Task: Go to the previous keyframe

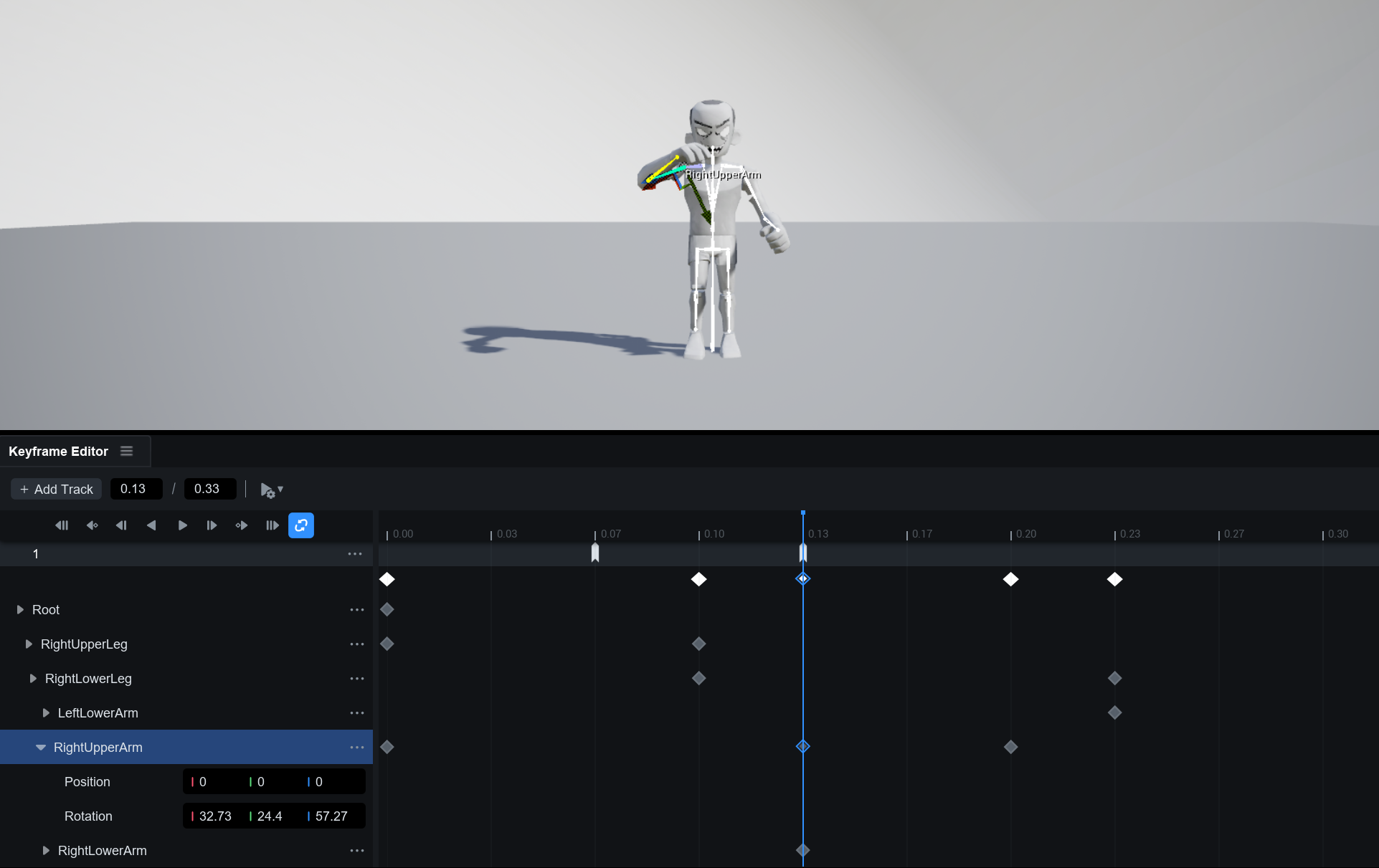Action: coord(92,525)
